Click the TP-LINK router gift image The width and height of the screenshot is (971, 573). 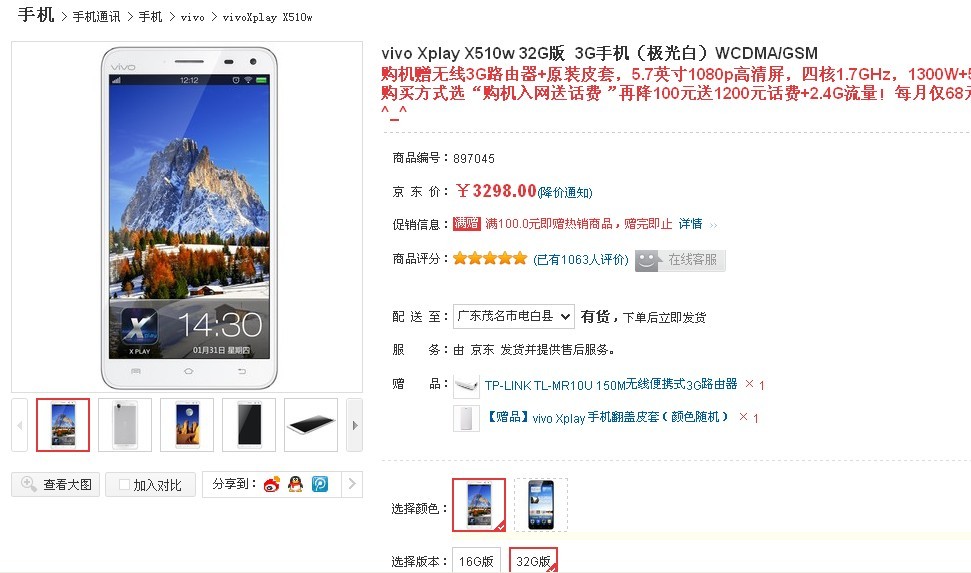click(x=466, y=385)
